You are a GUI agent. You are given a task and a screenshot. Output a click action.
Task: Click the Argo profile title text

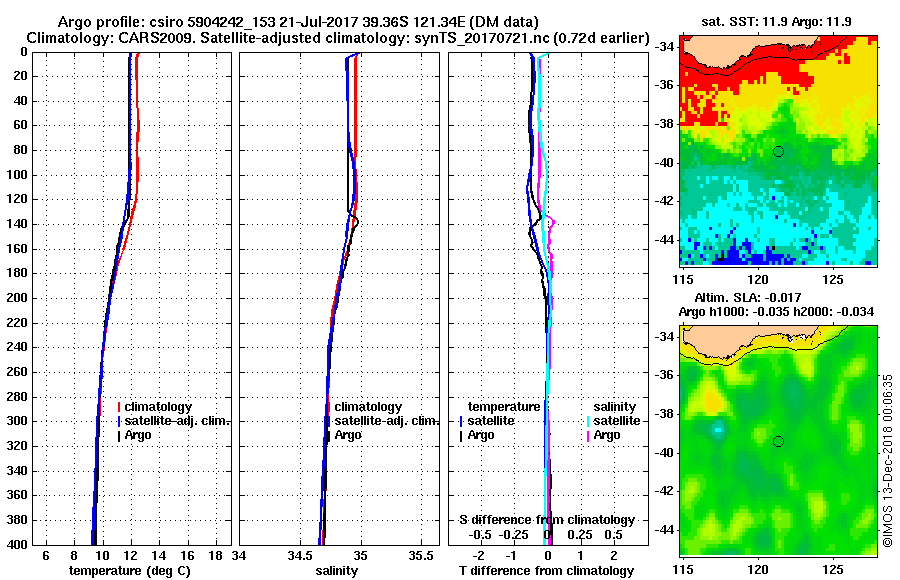click(298, 22)
